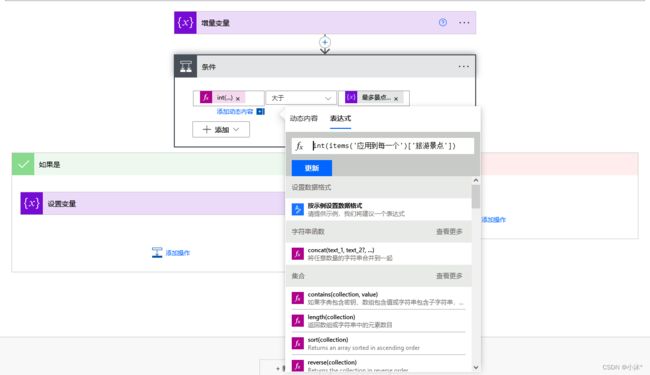650x375 pixels.
Task: Click the 增量变量 variable icon
Action: [185, 22]
